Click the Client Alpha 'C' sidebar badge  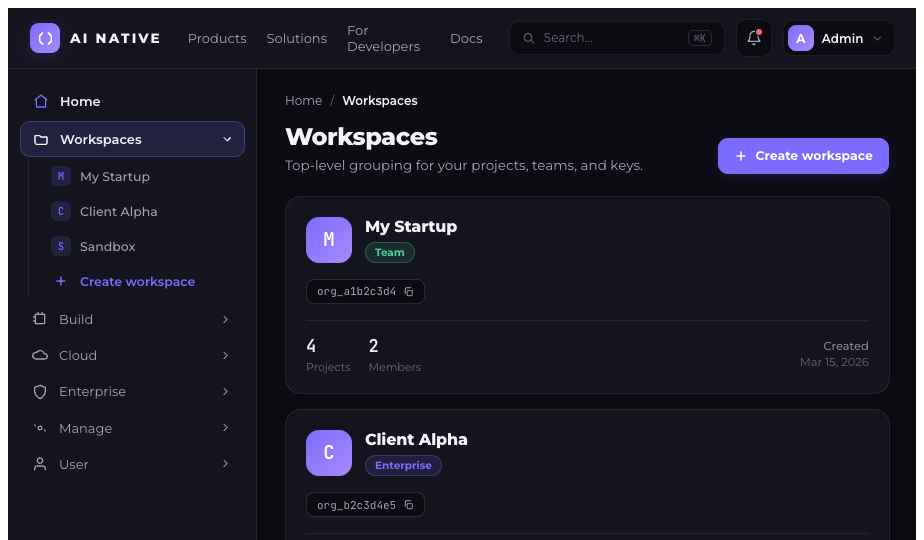[x=61, y=211]
